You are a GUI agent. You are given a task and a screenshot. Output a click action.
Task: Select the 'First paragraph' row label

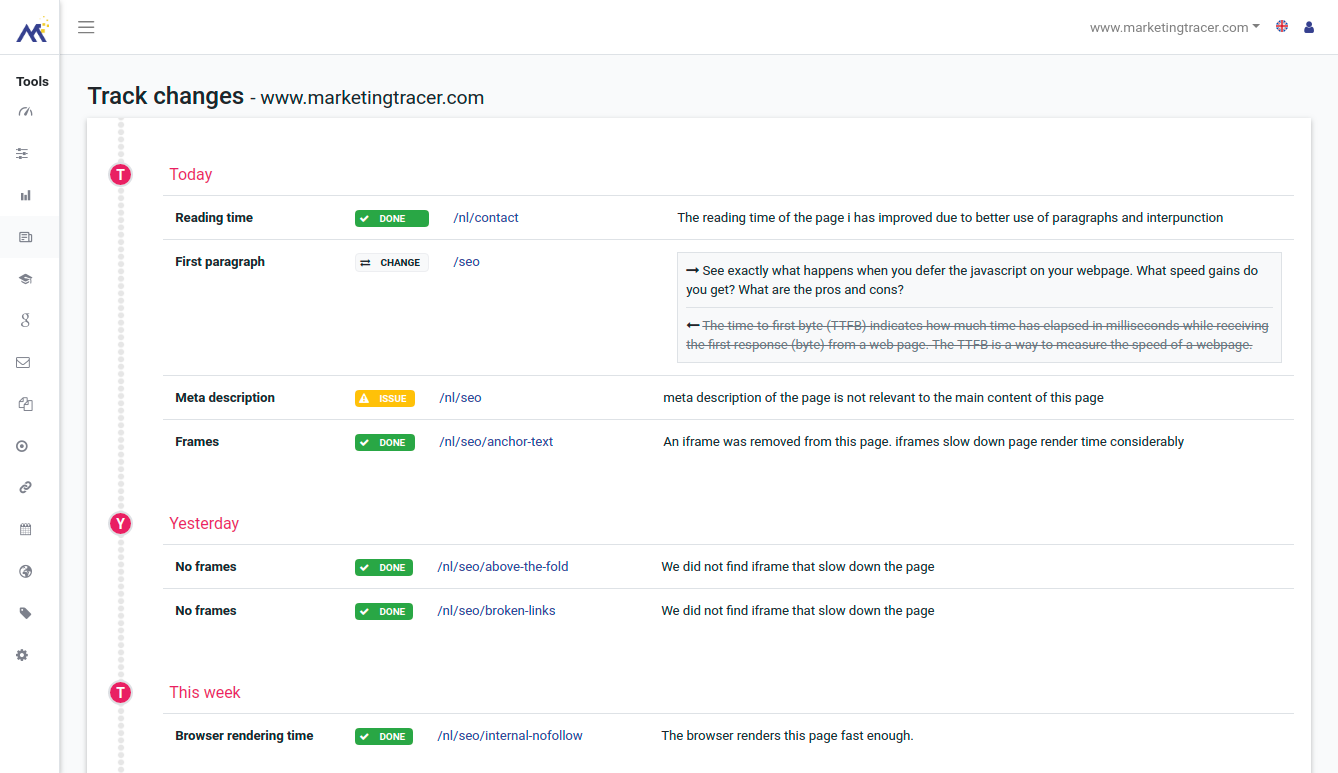(220, 262)
